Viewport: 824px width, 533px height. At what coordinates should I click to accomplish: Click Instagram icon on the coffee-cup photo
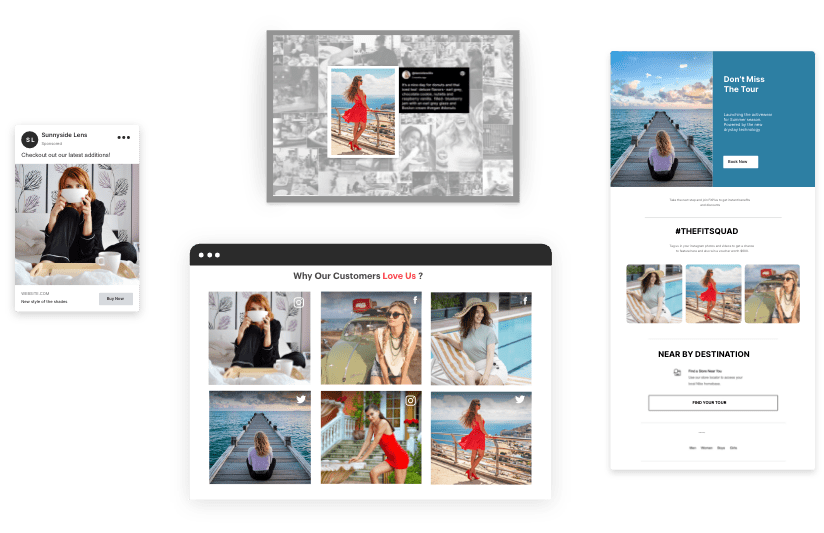[x=298, y=302]
